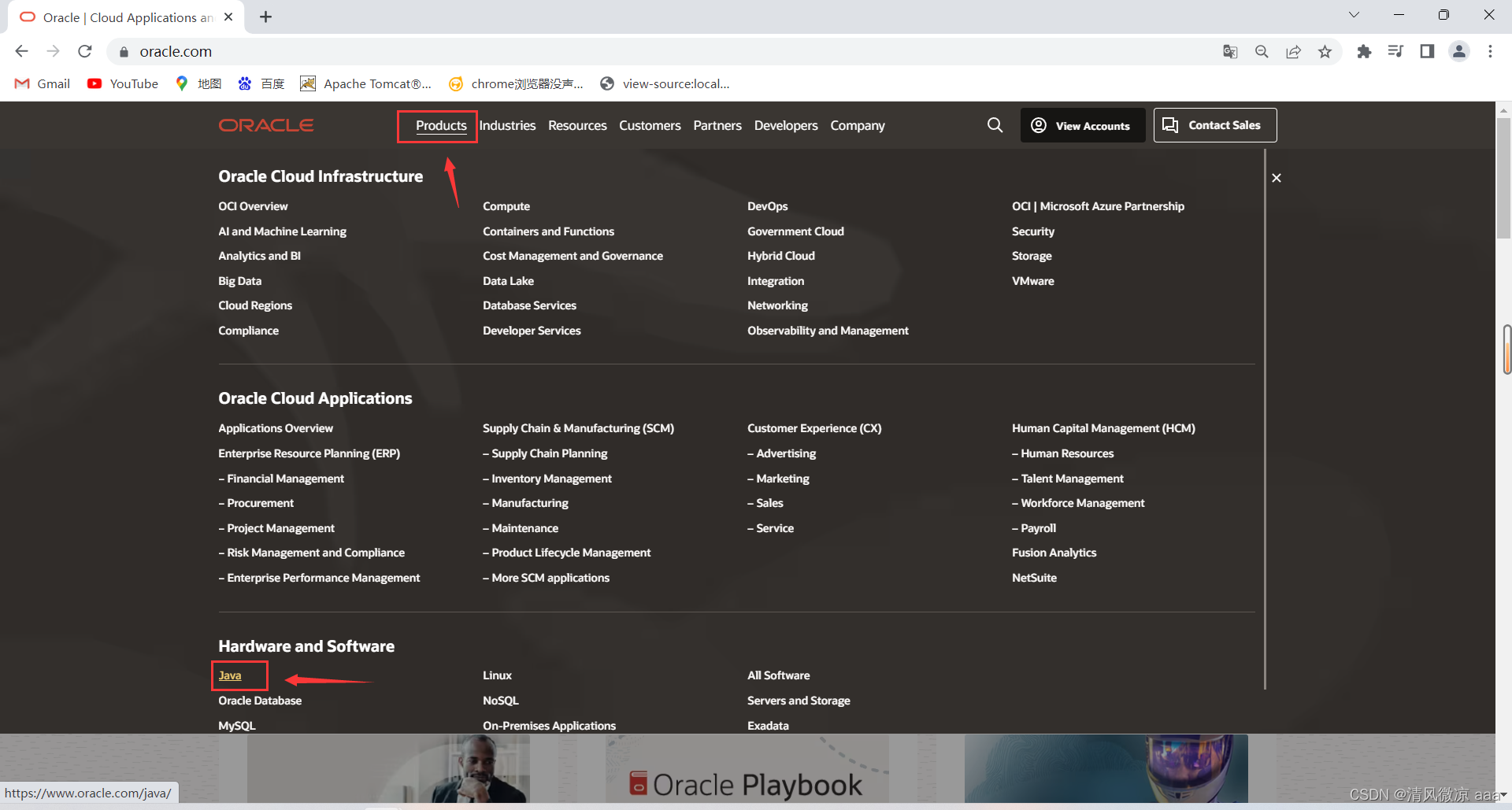This screenshot has height=810, width=1512.
Task: Open Supply Chain & Manufacturing (SCM) link
Action: coord(578,428)
